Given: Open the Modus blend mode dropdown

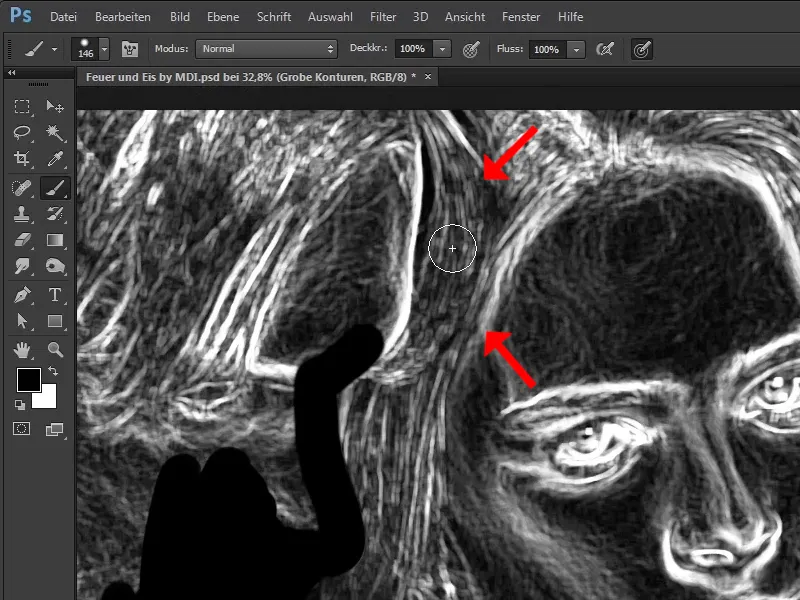Looking at the screenshot, I should pos(266,49).
